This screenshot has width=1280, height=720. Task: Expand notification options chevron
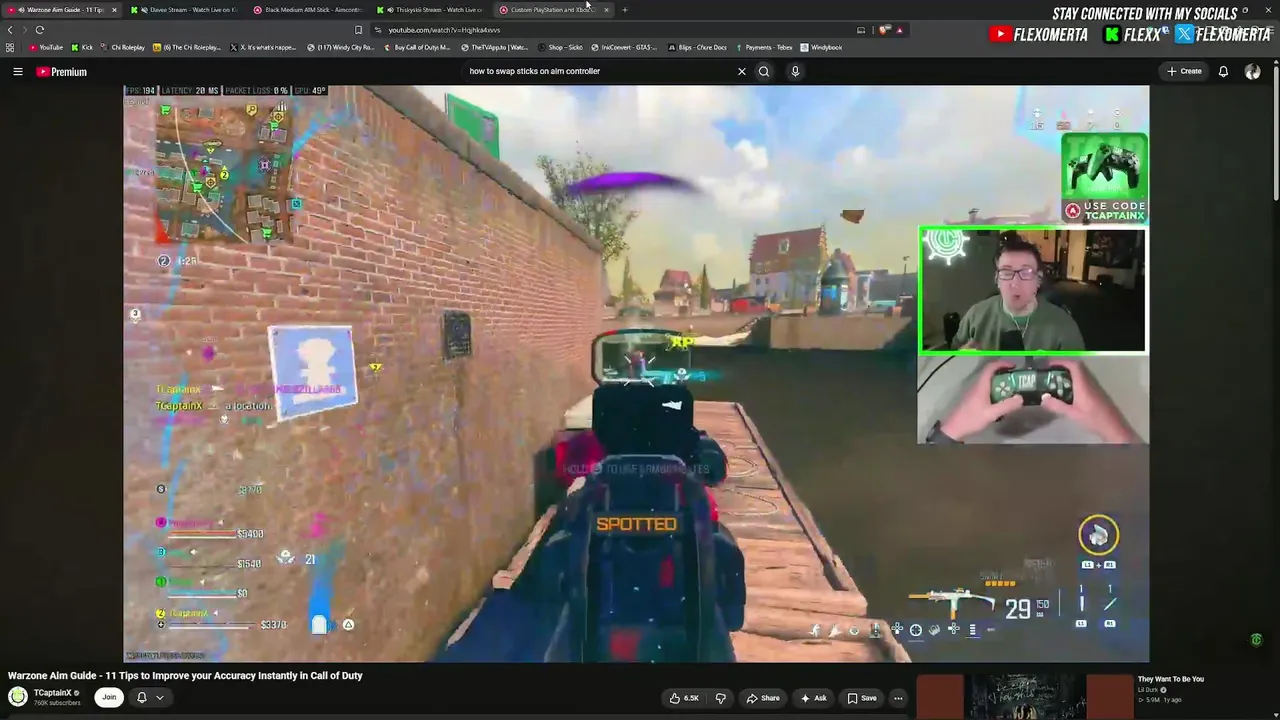159,697
